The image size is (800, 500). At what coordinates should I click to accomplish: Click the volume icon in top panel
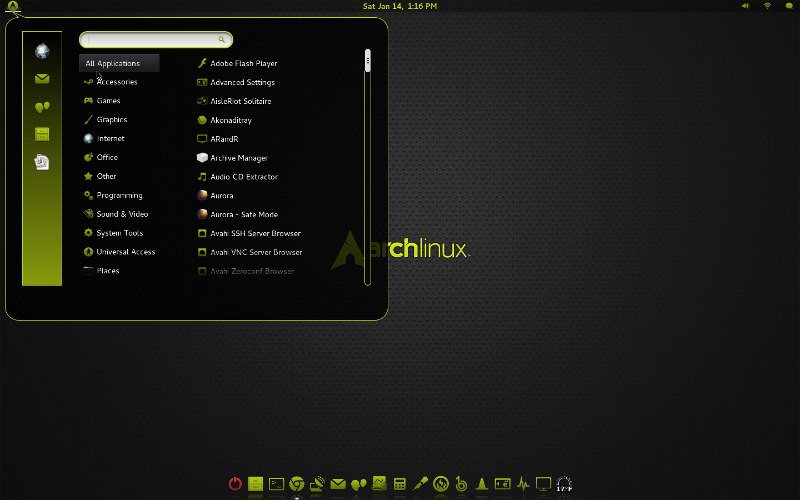[x=745, y=6]
